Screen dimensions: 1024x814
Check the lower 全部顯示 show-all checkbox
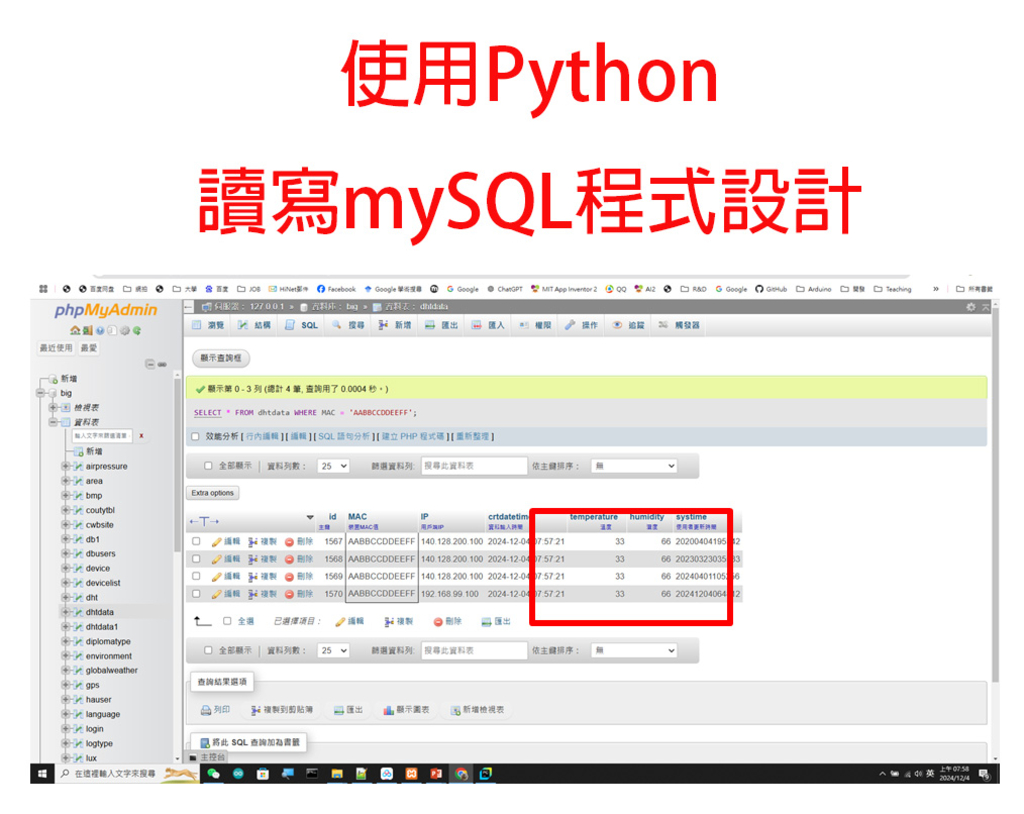208,651
